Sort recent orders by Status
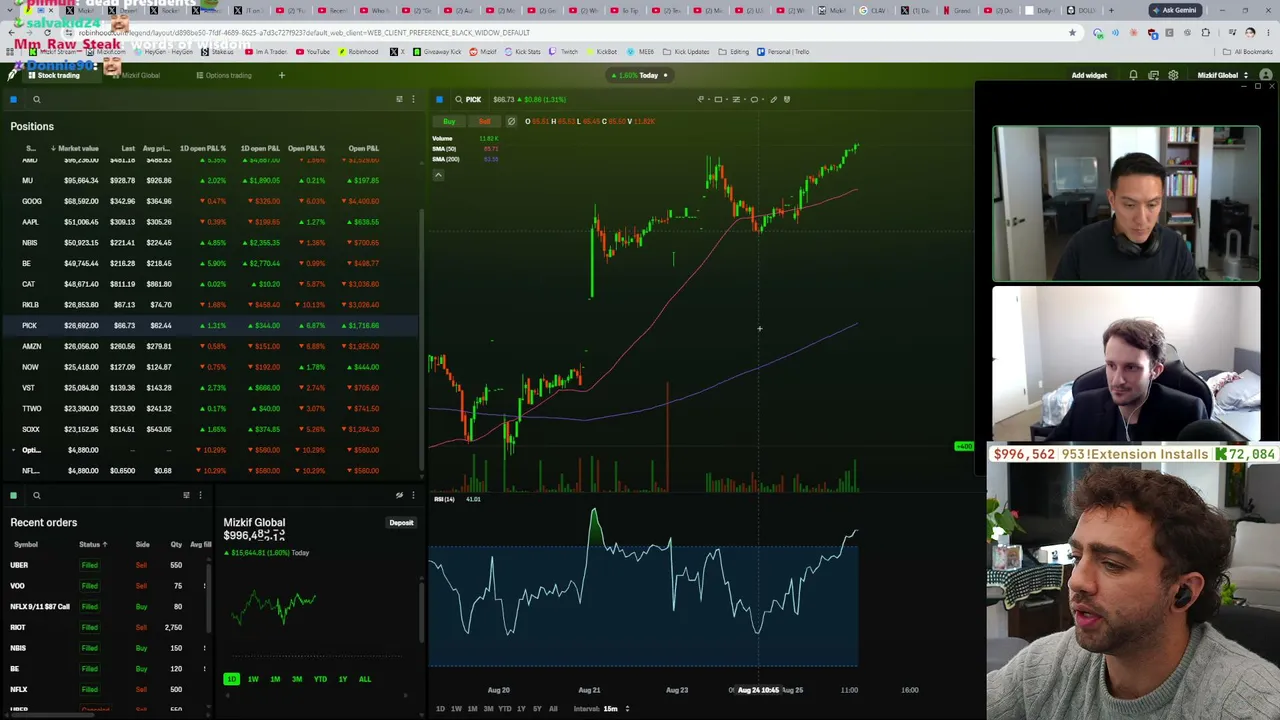The height and width of the screenshot is (720, 1280). pos(92,545)
